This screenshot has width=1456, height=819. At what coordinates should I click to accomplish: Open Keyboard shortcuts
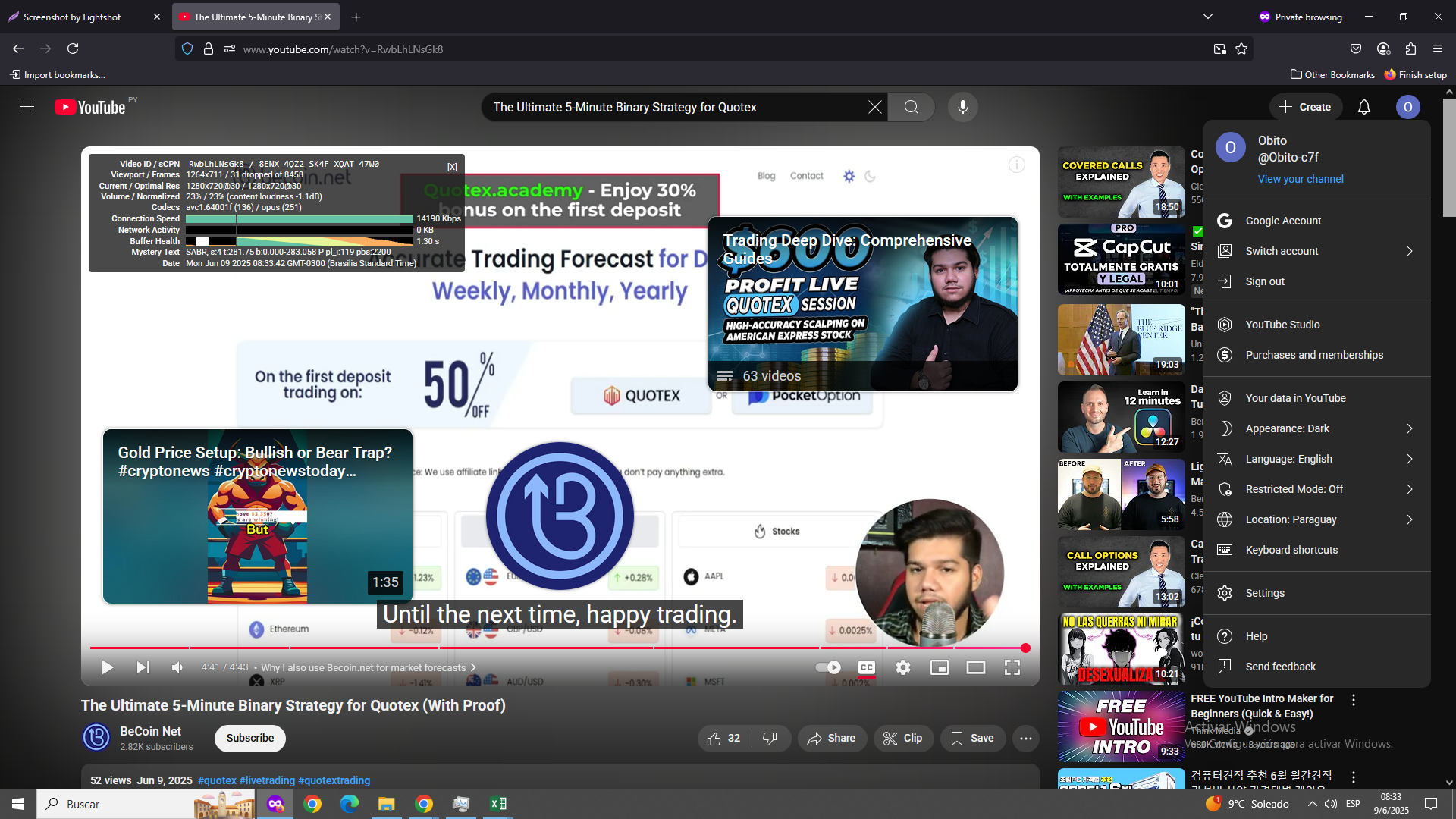click(x=1316, y=550)
